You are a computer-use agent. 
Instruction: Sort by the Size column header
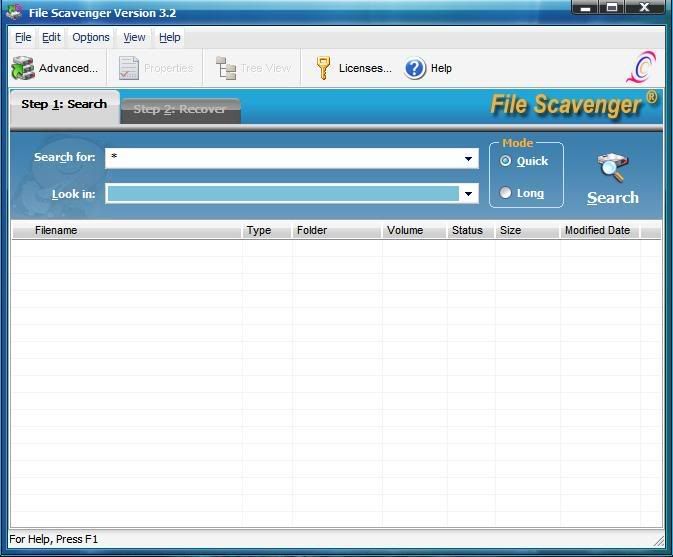pos(527,230)
